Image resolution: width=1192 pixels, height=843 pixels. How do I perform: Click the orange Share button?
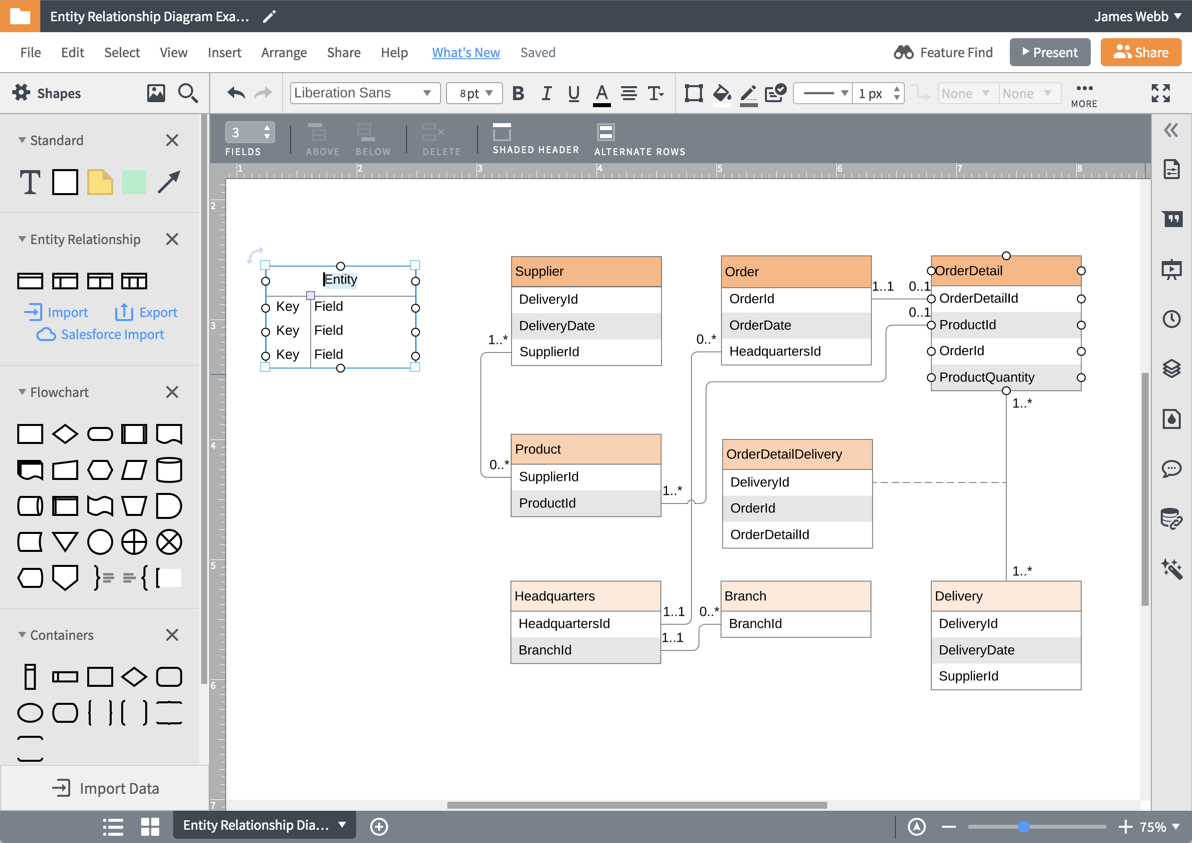(1141, 52)
